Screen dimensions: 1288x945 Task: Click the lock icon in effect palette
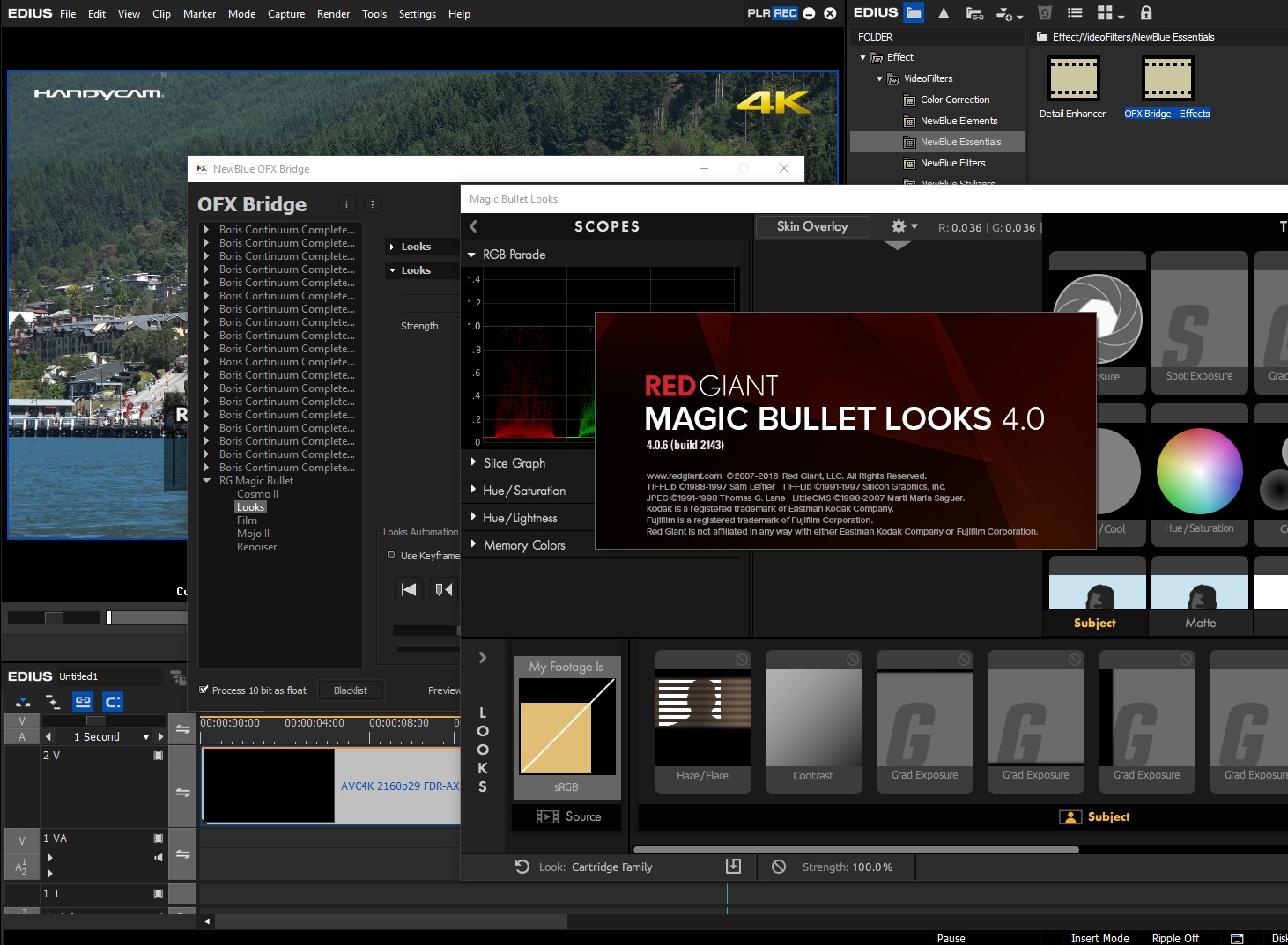click(1146, 13)
